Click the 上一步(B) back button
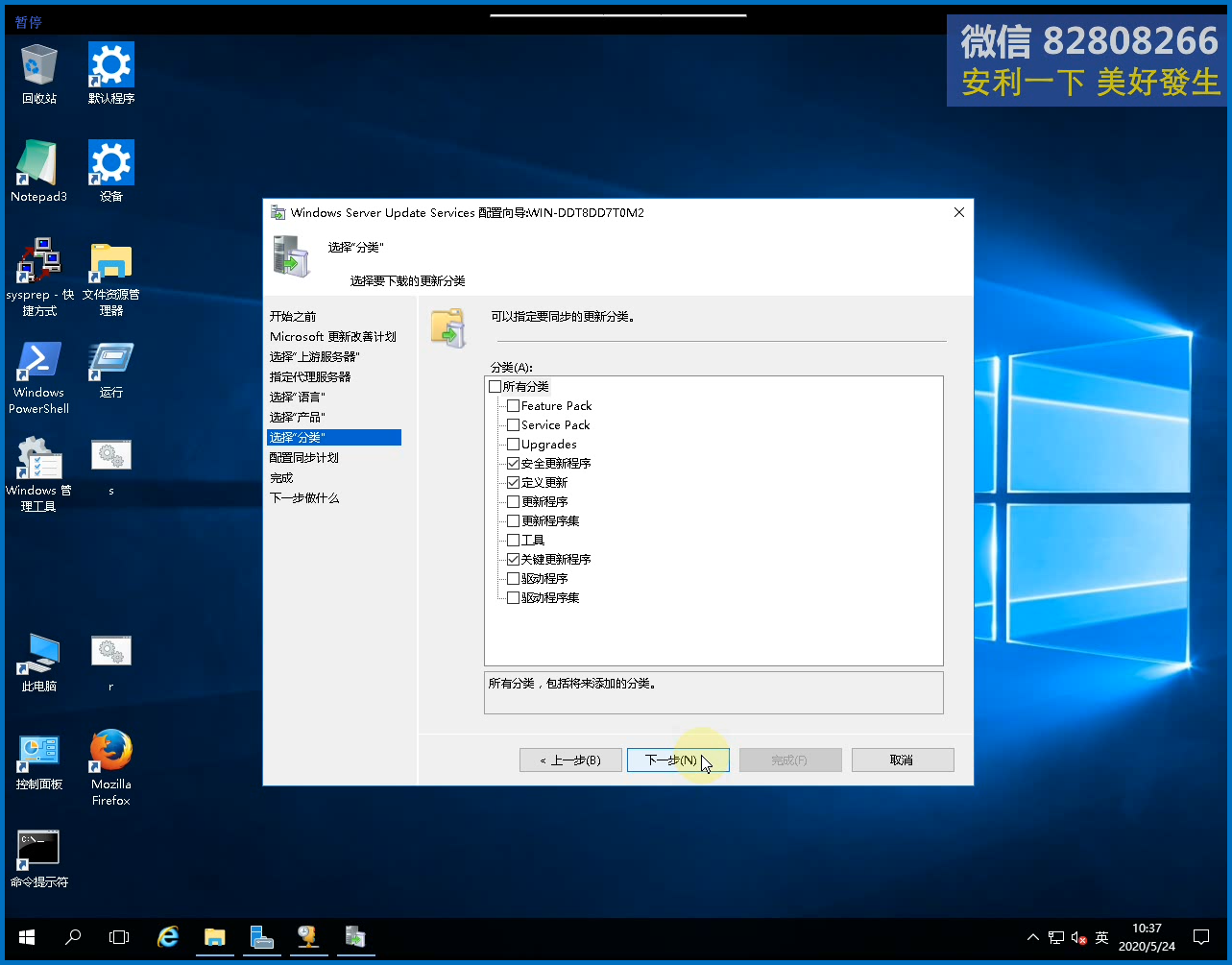The image size is (1232, 965). pyautogui.click(x=570, y=760)
